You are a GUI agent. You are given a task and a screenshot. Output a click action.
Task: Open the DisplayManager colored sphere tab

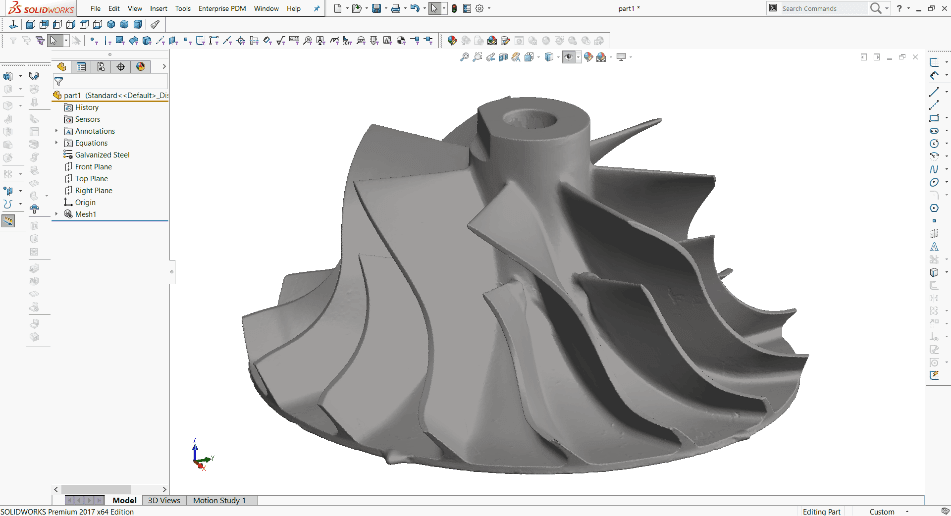[140, 67]
